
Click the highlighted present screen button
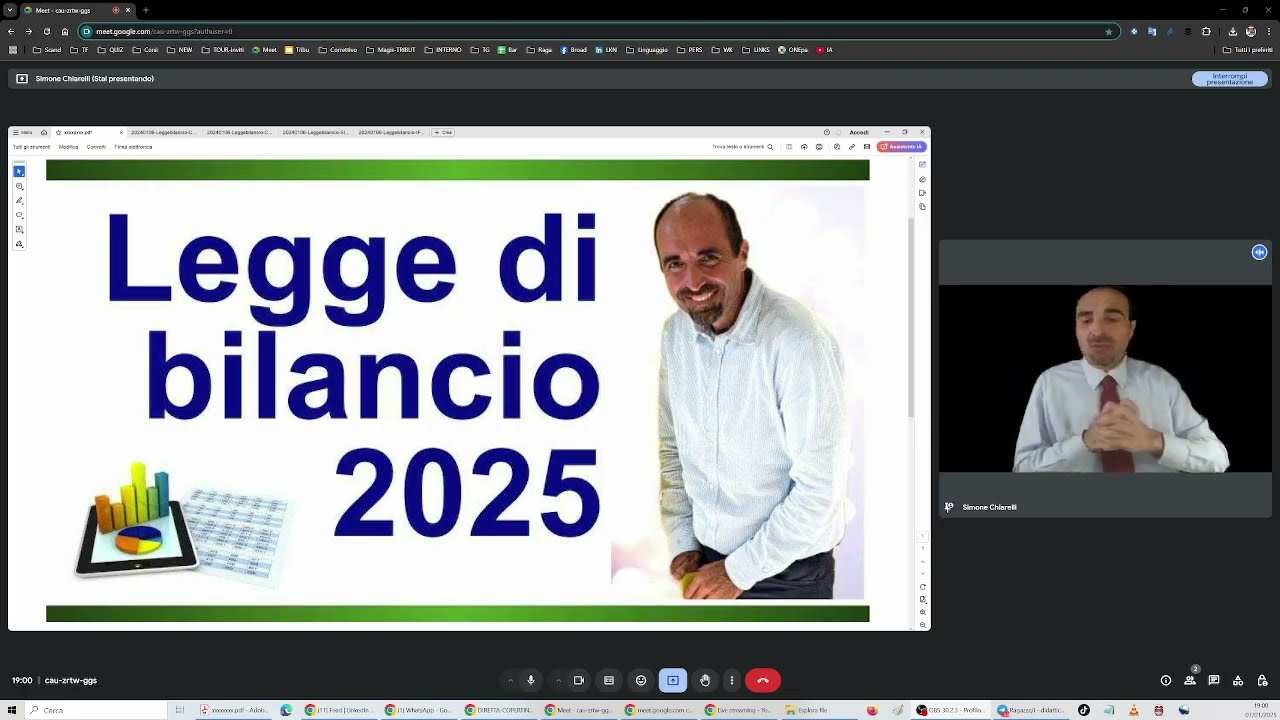(x=673, y=680)
